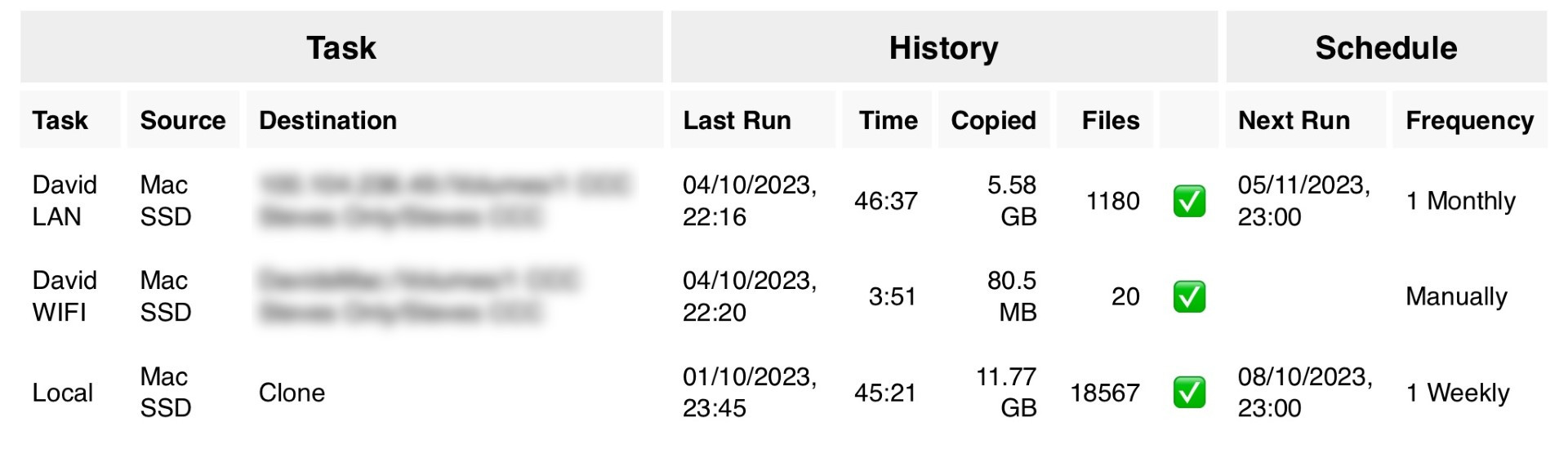Image resolution: width=1568 pixels, height=471 pixels.
Task: Select the Task group header
Action: pos(341,47)
